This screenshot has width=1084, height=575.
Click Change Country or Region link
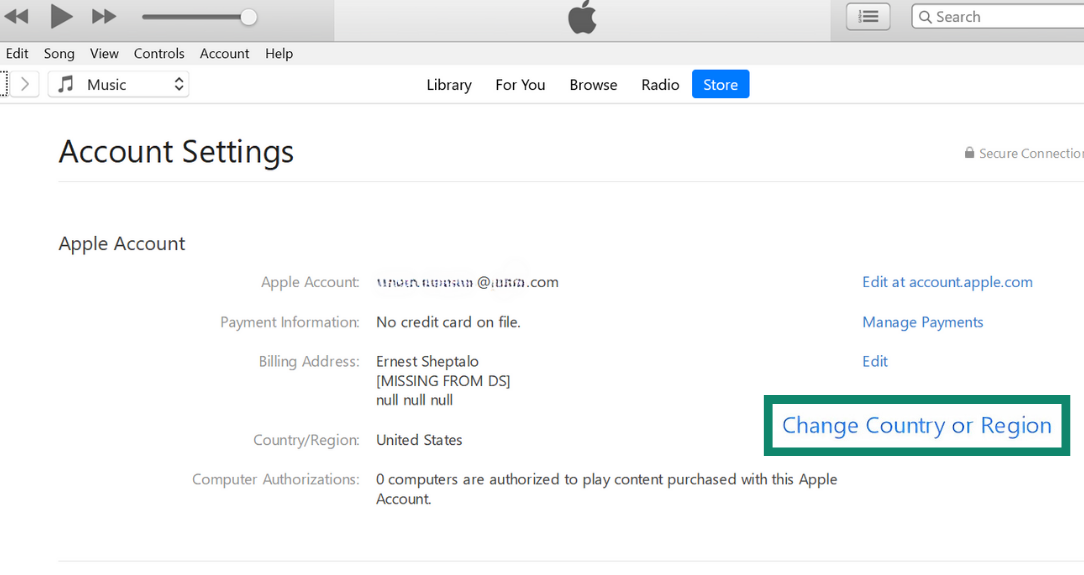tap(916, 425)
